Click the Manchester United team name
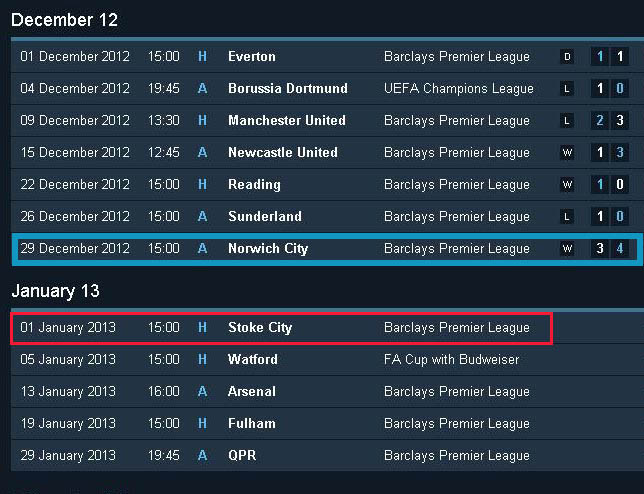The width and height of the screenshot is (644, 494). [287, 121]
